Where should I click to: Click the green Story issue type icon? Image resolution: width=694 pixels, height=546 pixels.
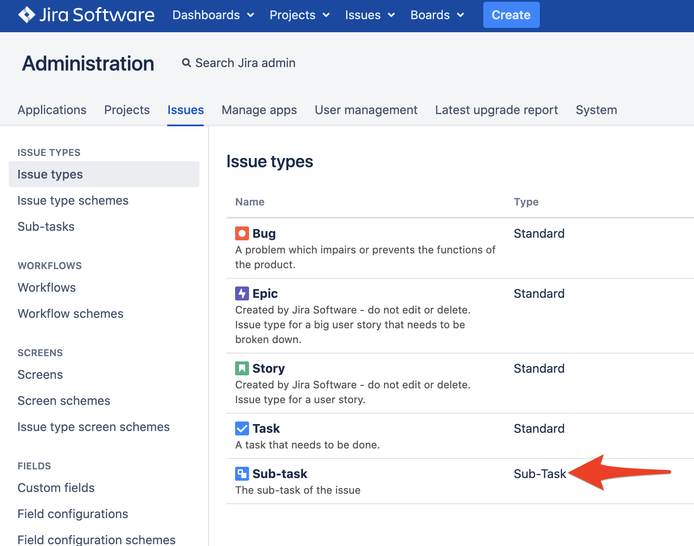[242, 368]
